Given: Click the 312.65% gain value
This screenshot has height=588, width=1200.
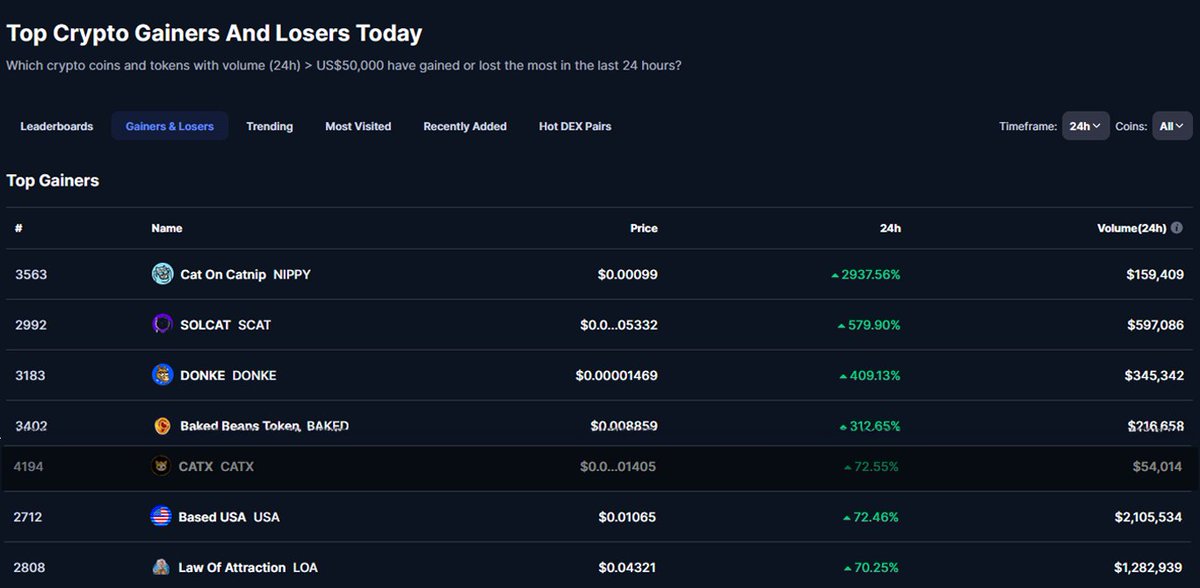Looking at the screenshot, I should tap(870, 426).
